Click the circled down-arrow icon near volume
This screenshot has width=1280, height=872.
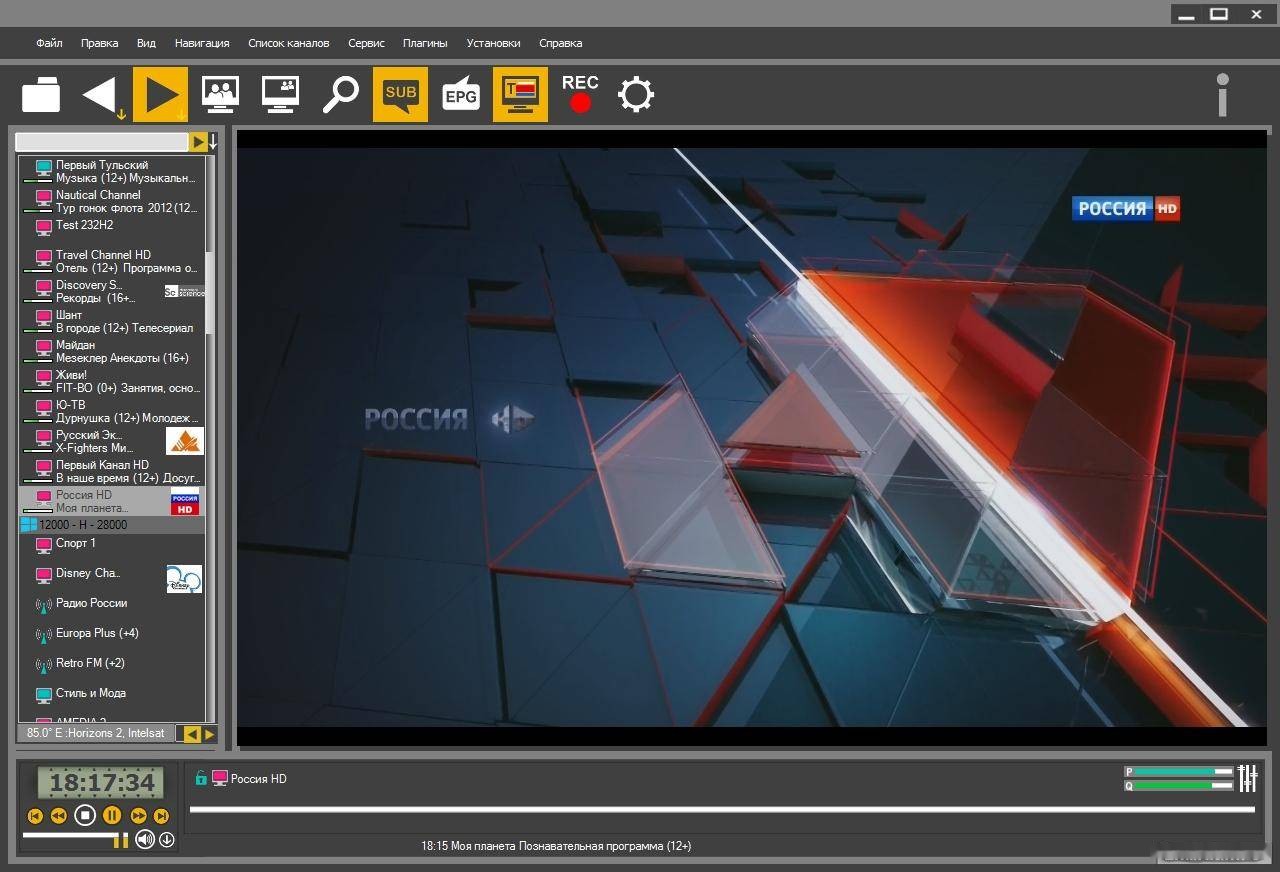click(167, 840)
